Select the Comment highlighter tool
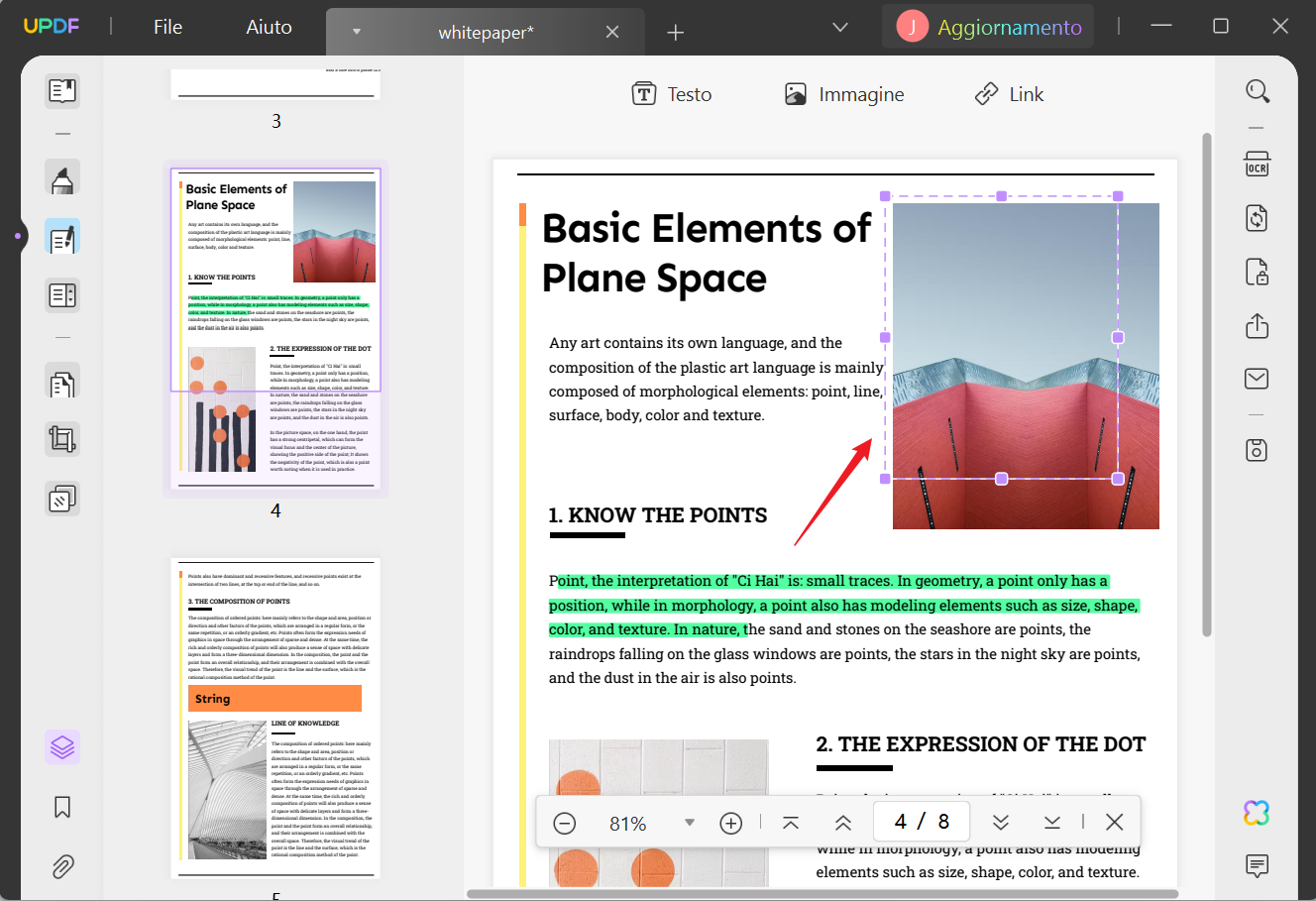Image resolution: width=1316 pixels, height=901 pixels. click(62, 179)
